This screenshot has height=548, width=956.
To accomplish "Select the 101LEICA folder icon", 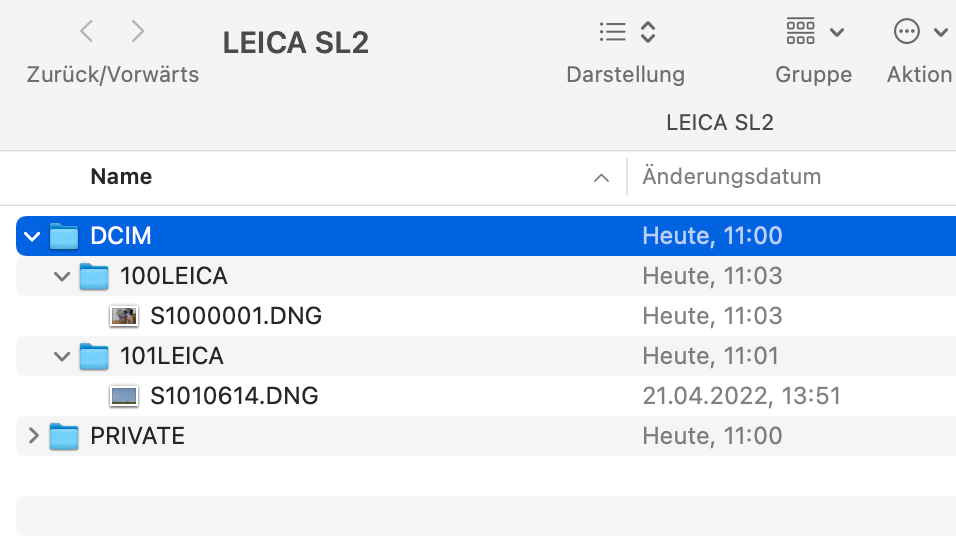I will pyautogui.click(x=94, y=356).
